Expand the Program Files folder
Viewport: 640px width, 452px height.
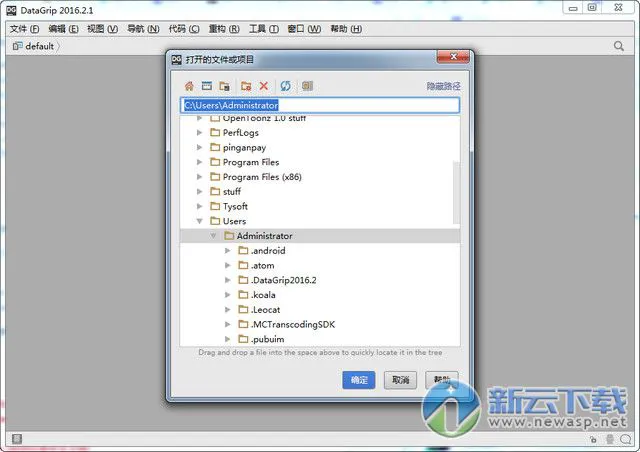click(200, 162)
